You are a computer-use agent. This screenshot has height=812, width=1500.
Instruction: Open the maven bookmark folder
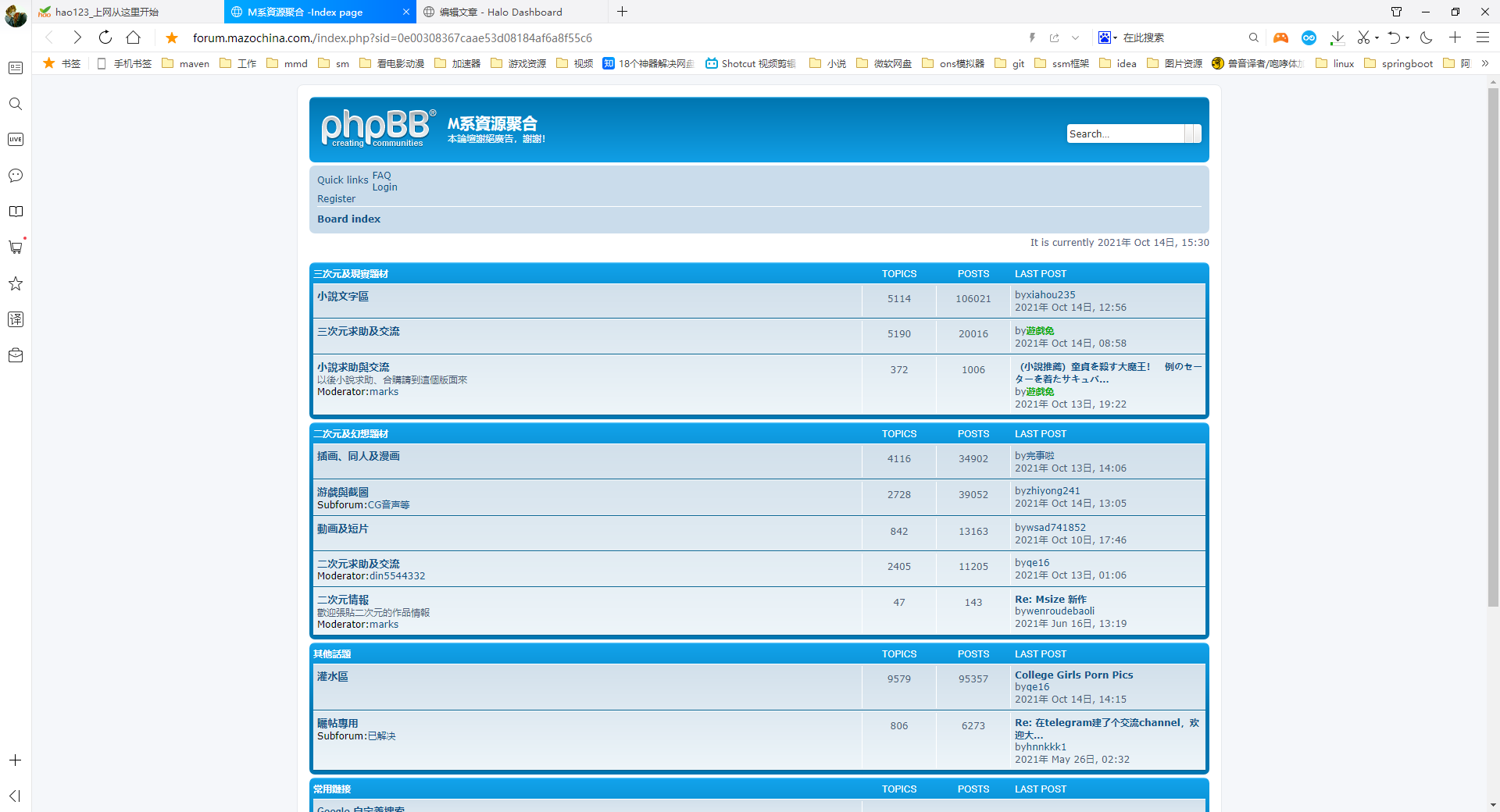tap(186, 63)
